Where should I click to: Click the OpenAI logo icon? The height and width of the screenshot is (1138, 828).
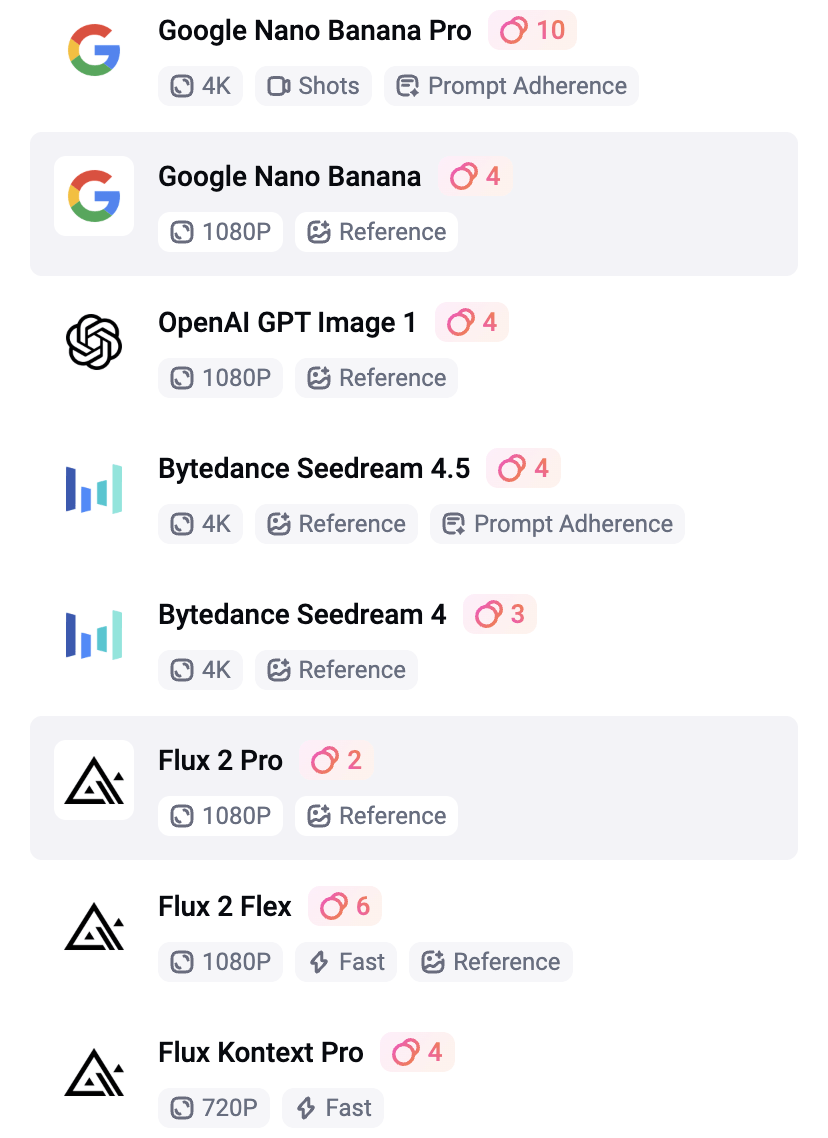94,342
